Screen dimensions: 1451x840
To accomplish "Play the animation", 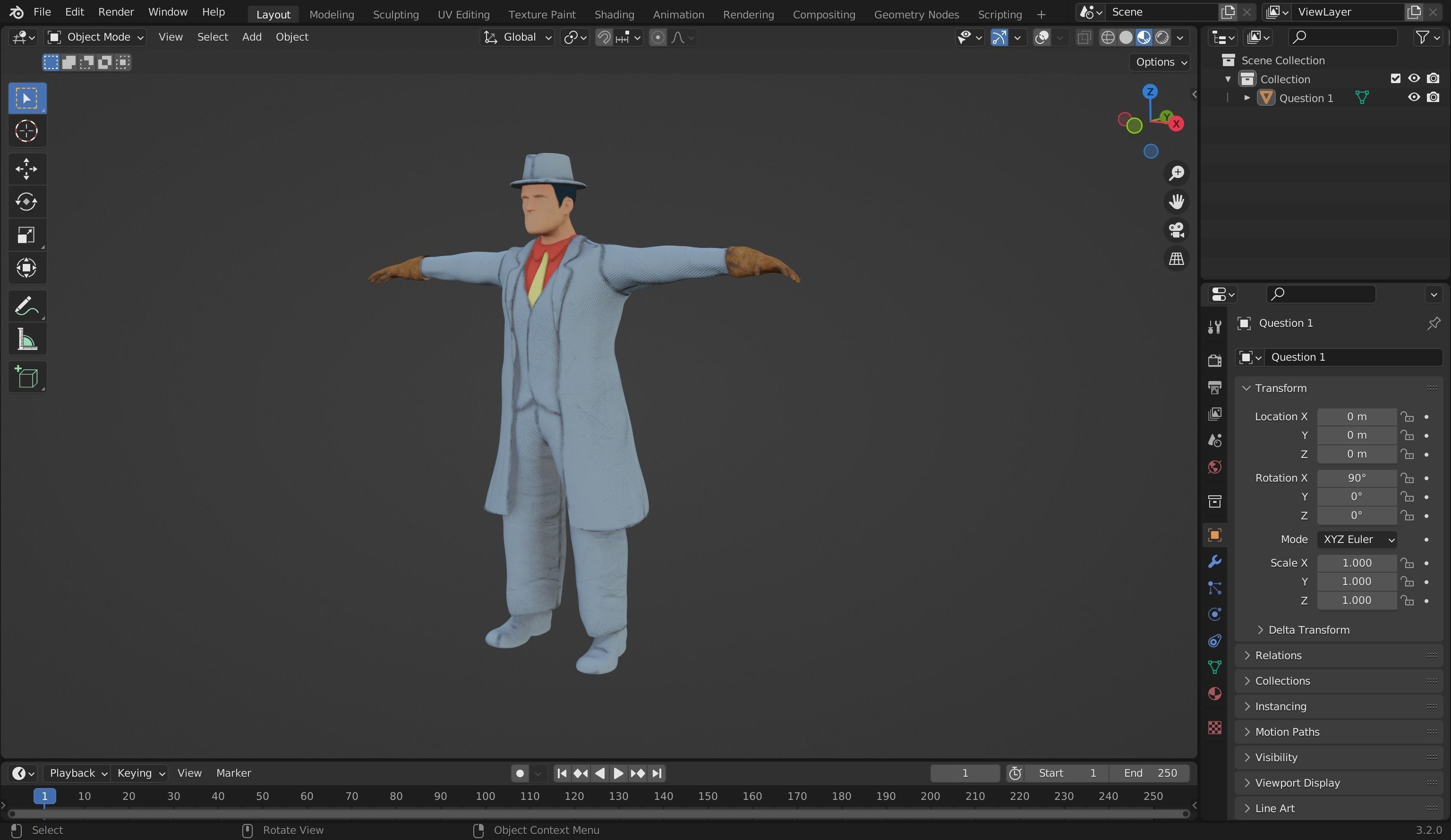I will [x=618, y=773].
